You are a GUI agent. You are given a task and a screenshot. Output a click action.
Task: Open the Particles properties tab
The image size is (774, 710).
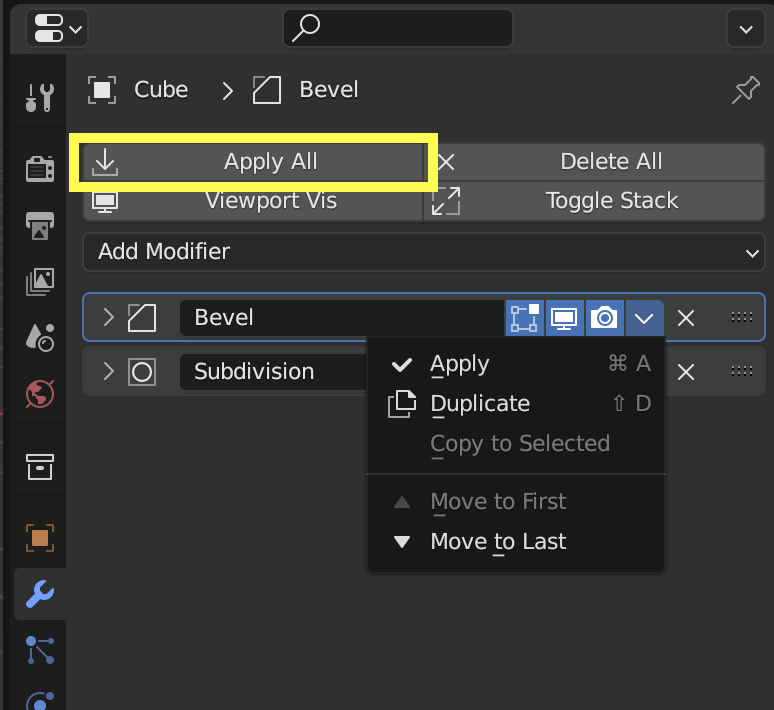40,650
